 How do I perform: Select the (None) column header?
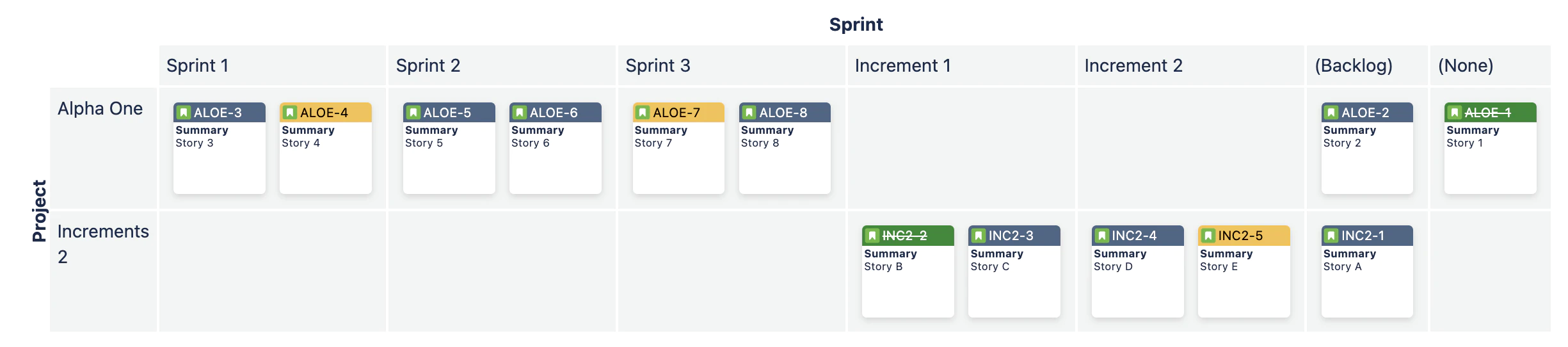1490,65
